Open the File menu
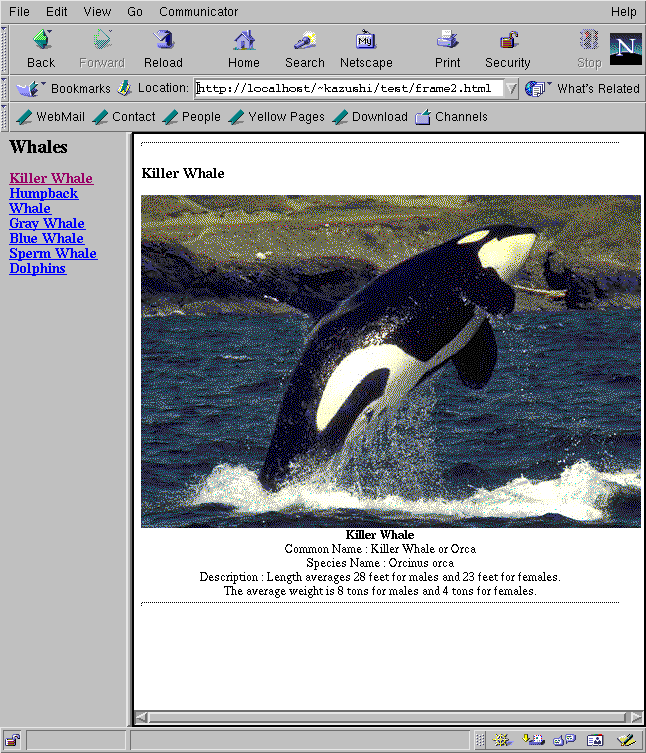Screen dimensions: 646x753 [x=19, y=12]
